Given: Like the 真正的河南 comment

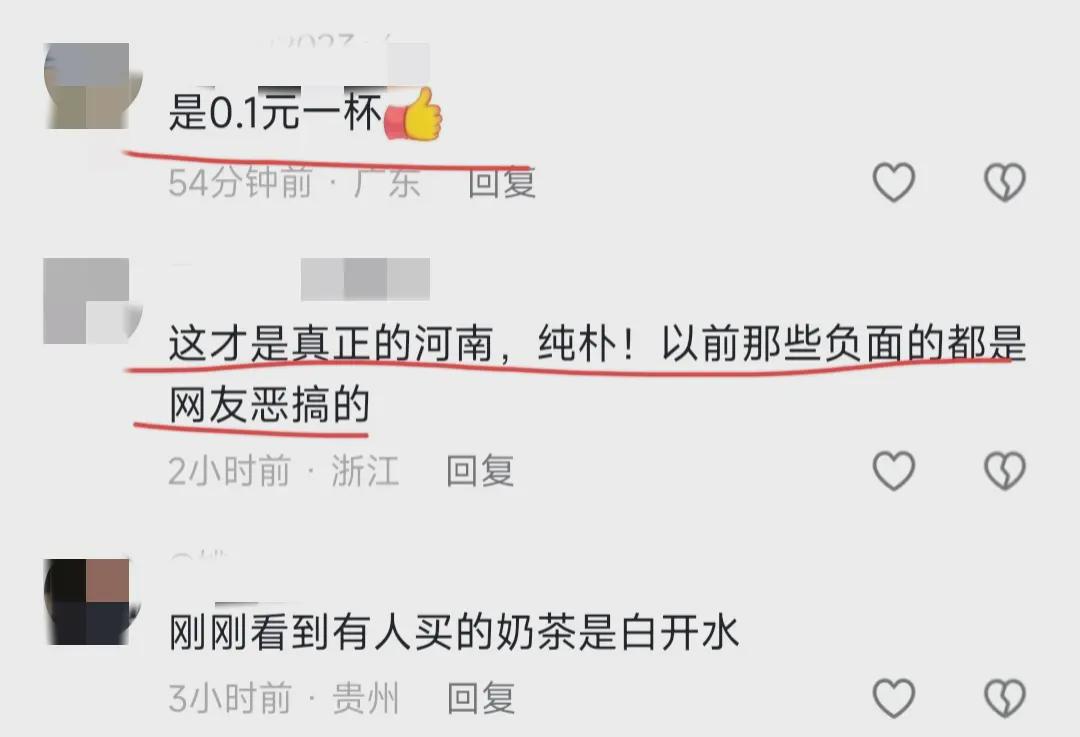Looking at the screenshot, I should coord(893,471).
